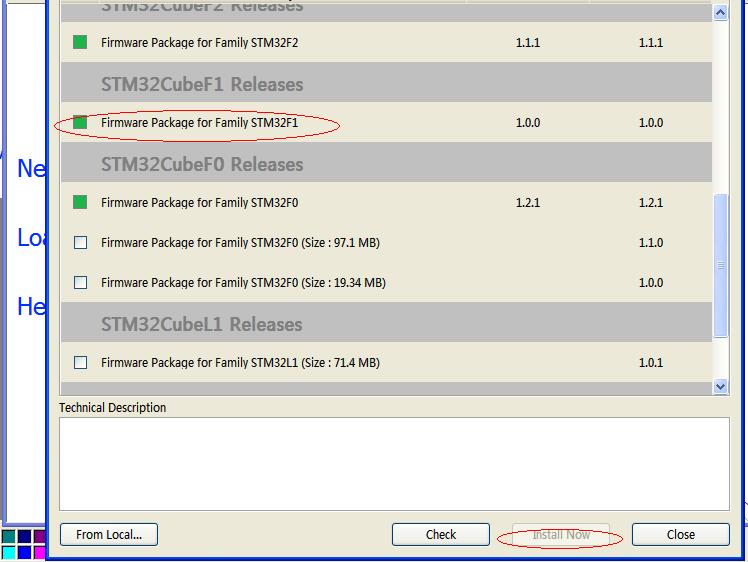
Task: Click the Technical Description label
Action: (x=113, y=407)
